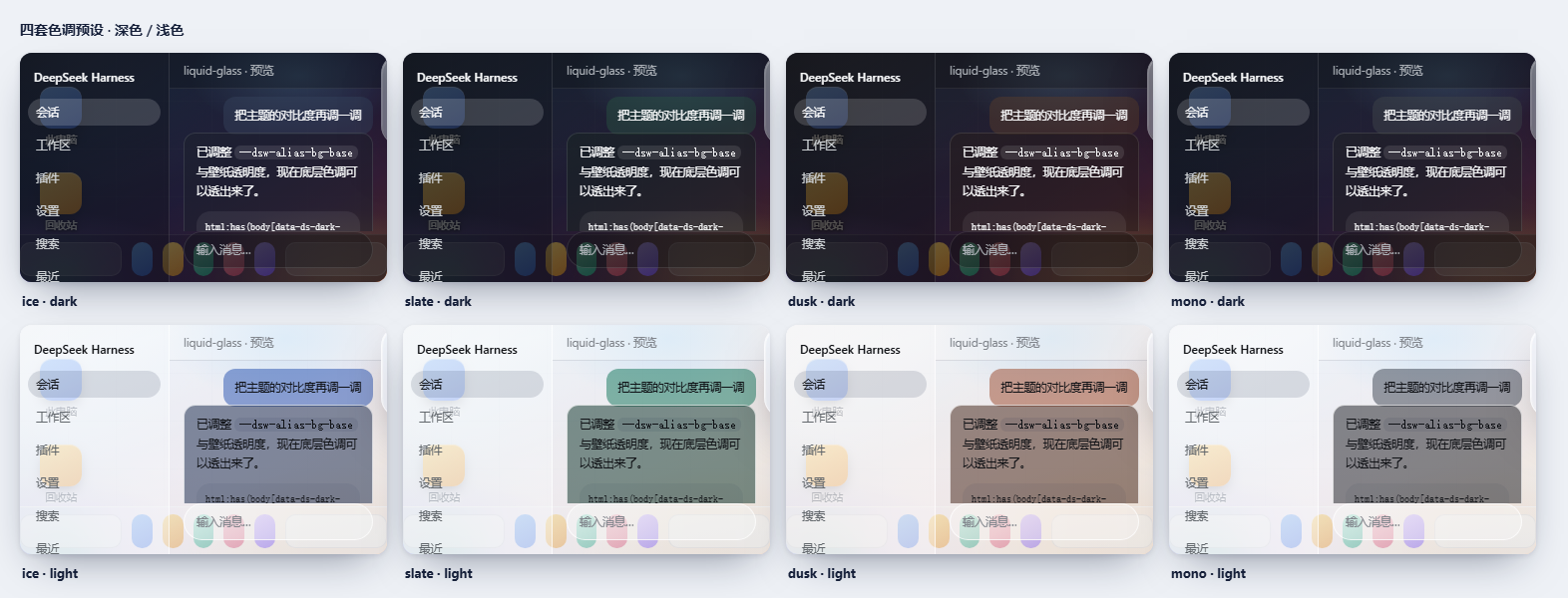Click the dusk · dark caption label
This screenshot has height=598, width=1568.
(x=821, y=301)
